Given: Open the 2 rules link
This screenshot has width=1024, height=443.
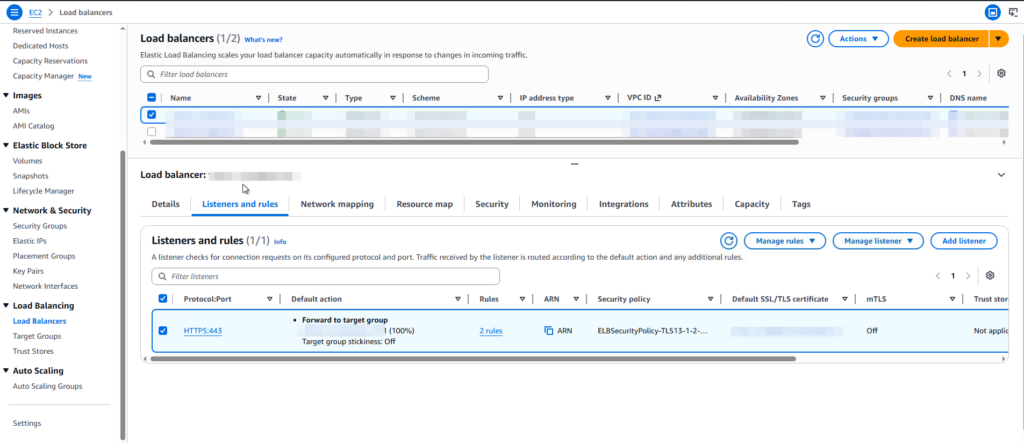Looking at the screenshot, I should 490,331.
